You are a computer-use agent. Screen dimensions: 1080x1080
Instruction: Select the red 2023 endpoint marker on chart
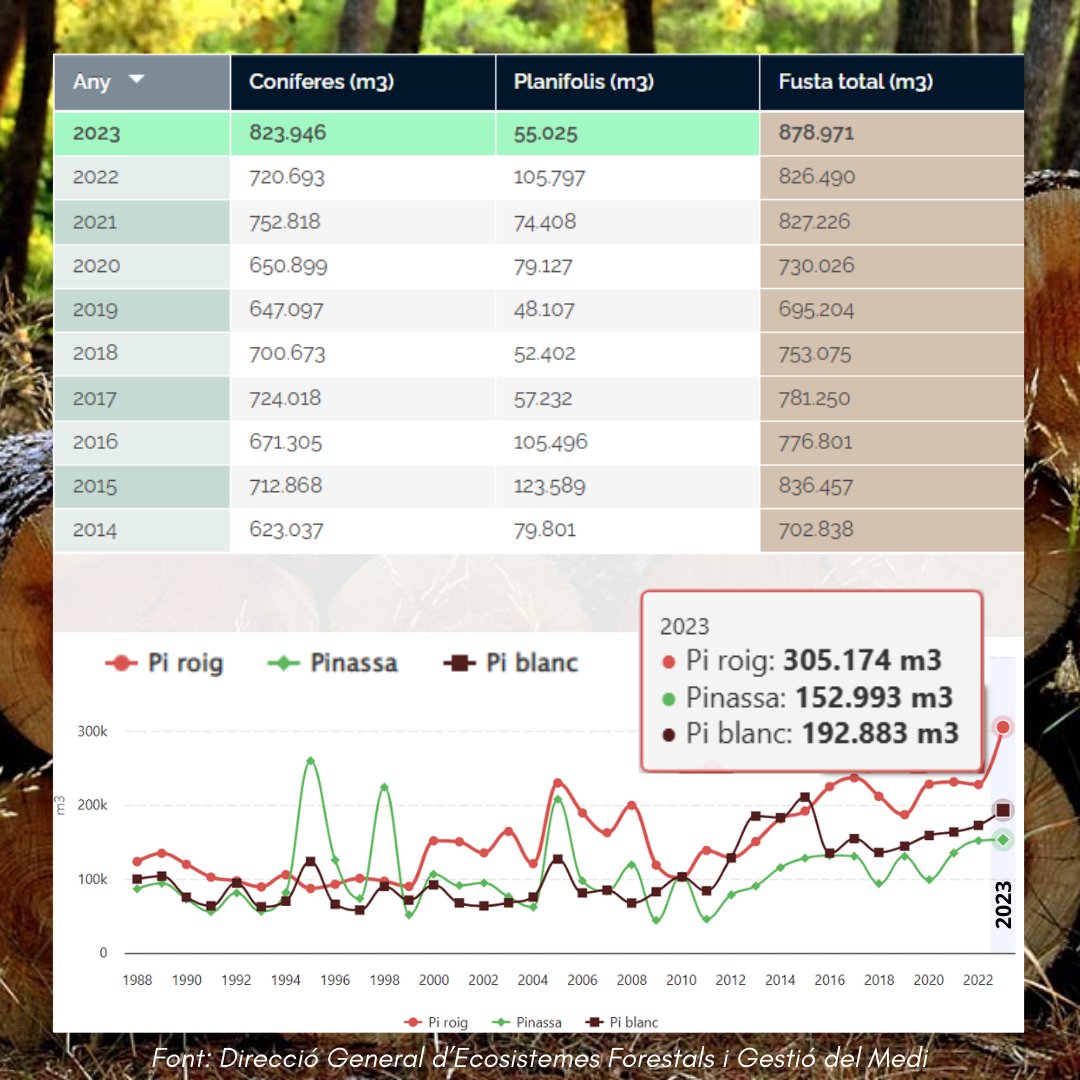click(1003, 727)
